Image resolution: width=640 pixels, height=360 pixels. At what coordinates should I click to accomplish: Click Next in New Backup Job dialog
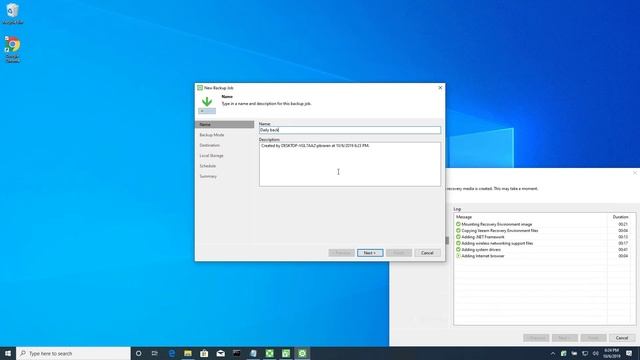(x=370, y=253)
